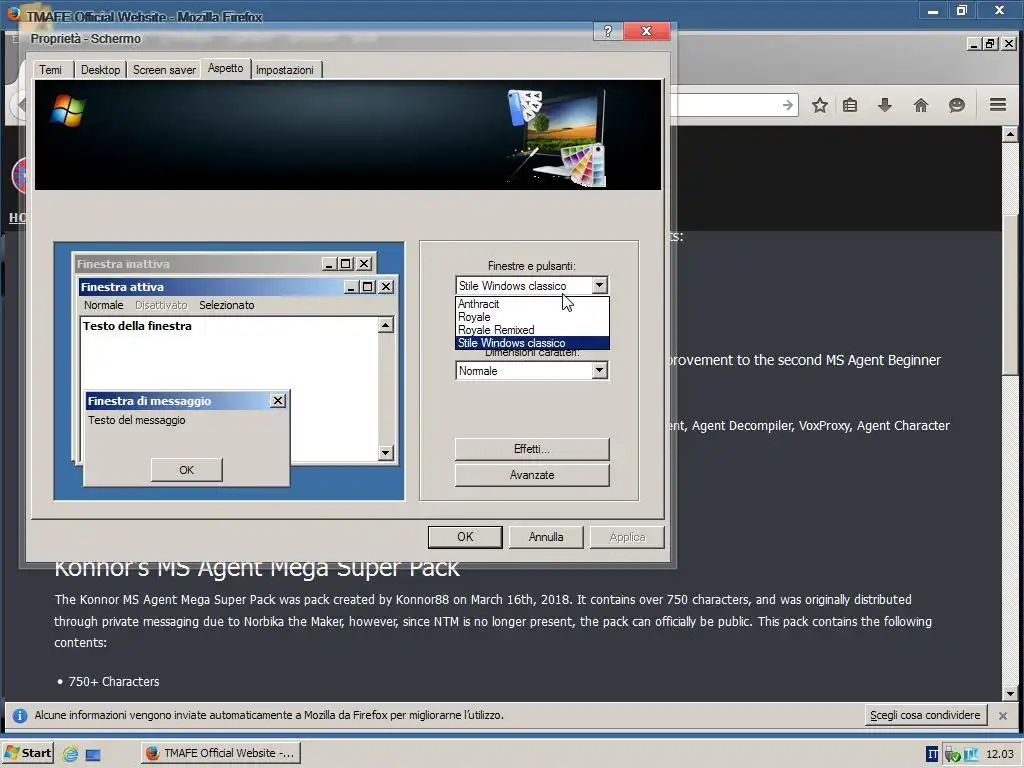Switch to TMAFE Official Website taskbar button

221,753
